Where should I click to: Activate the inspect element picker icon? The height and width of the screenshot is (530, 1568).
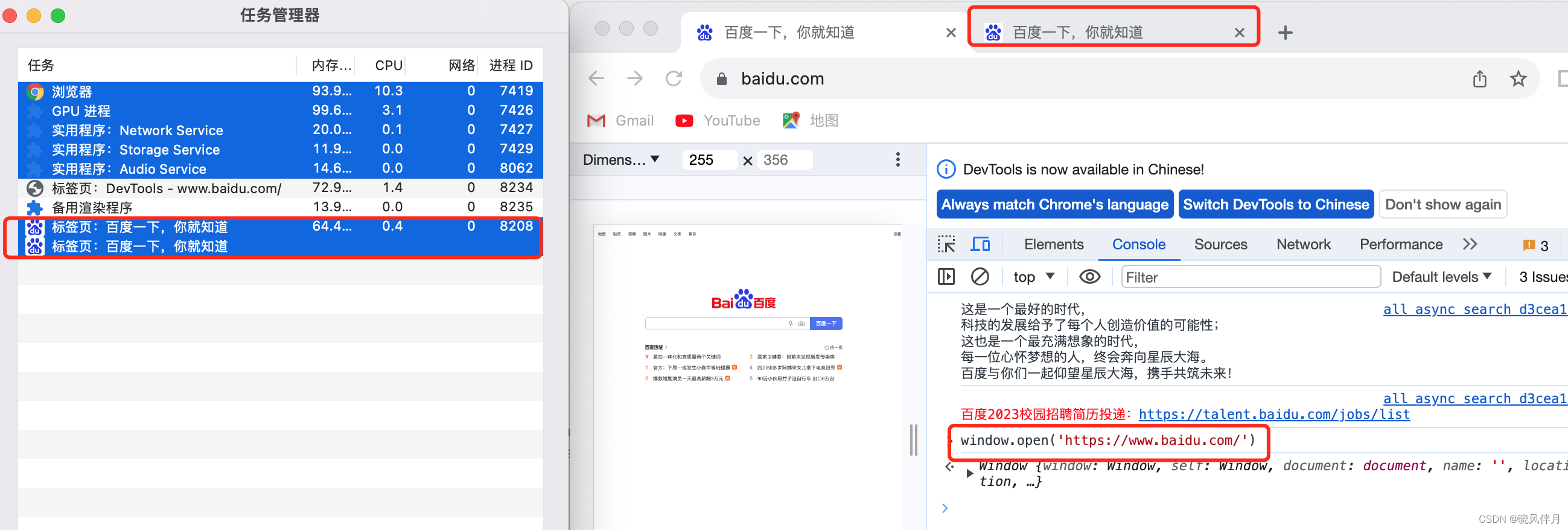click(x=946, y=244)
